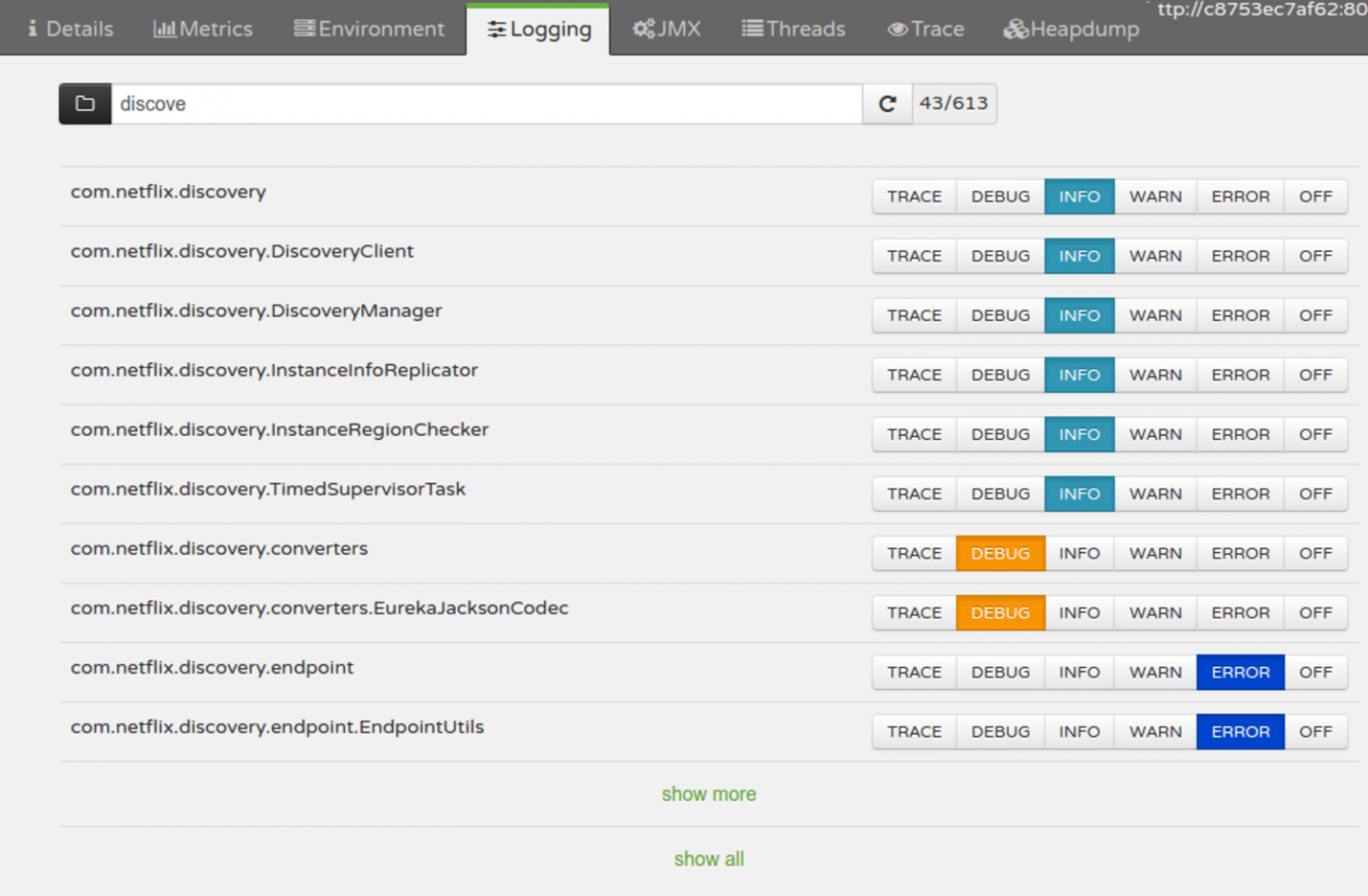Set EndpointUtils logger to INFO
The width and height of the screenshot is (1368, 896).
click(x=1079, y=732)
